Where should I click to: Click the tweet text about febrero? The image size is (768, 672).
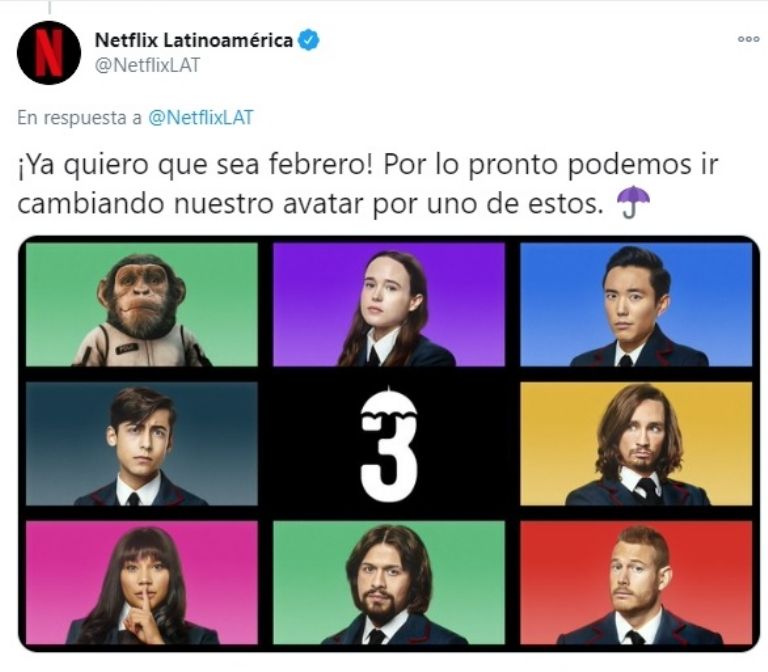367,184
